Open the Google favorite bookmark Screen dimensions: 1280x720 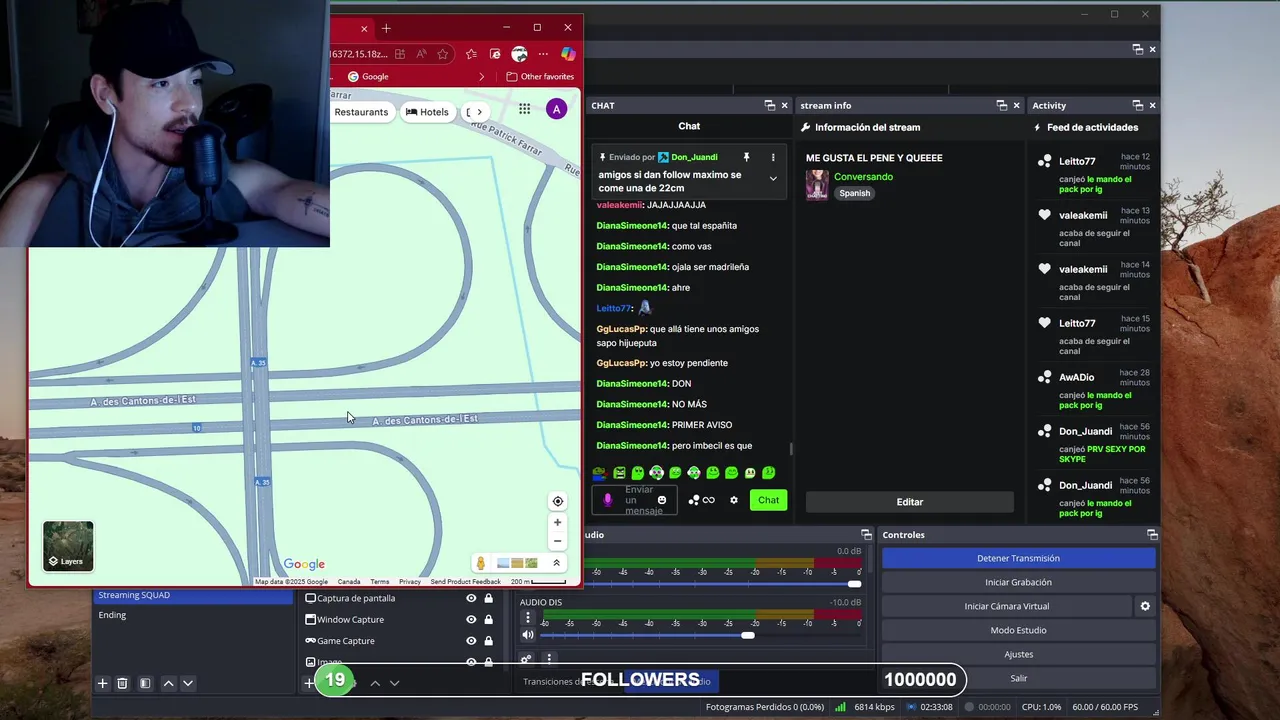click(x=367, y=77)
